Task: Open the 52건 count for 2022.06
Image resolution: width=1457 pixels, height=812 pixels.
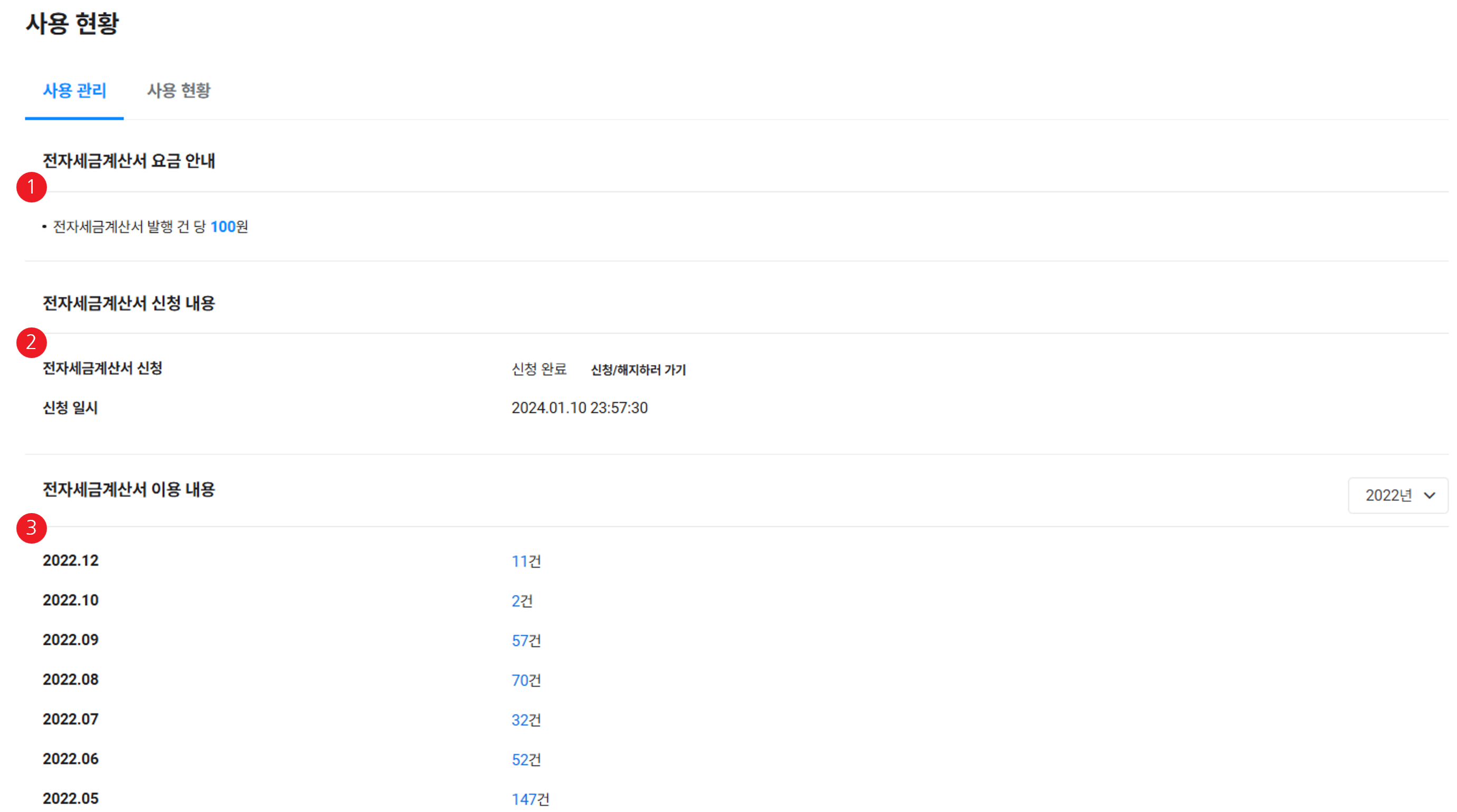Action: (x=526, y=759)
